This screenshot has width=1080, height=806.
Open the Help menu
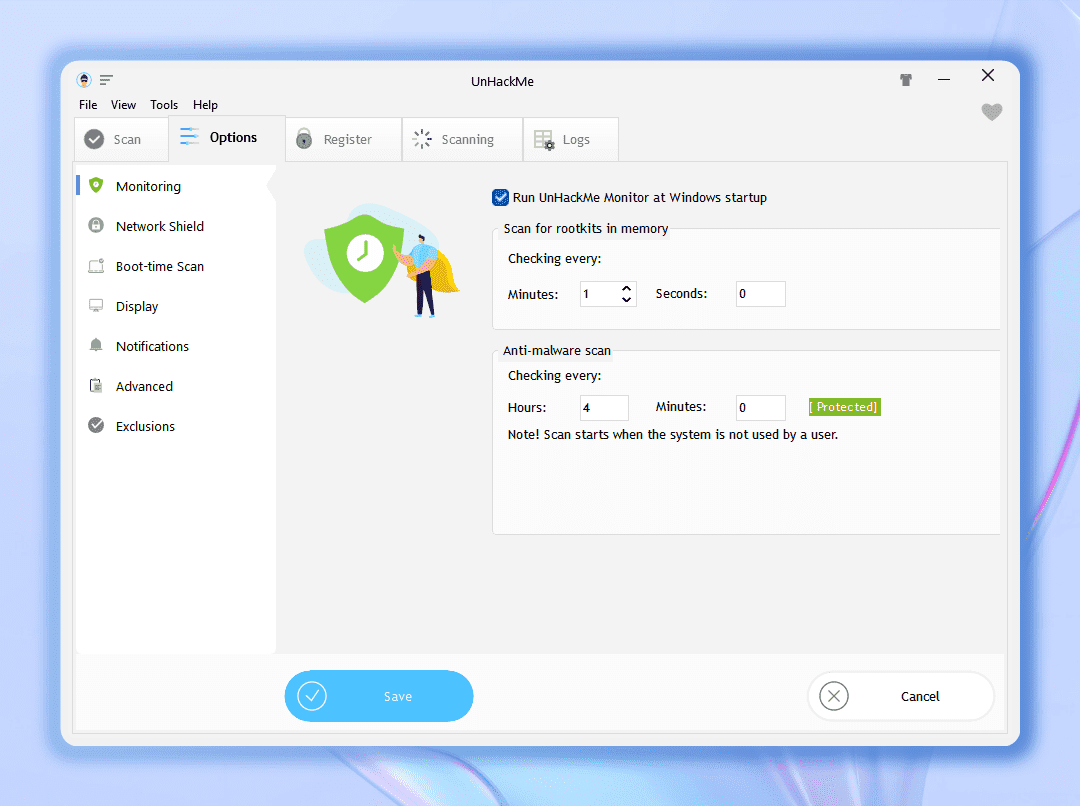tap(205, 105)
